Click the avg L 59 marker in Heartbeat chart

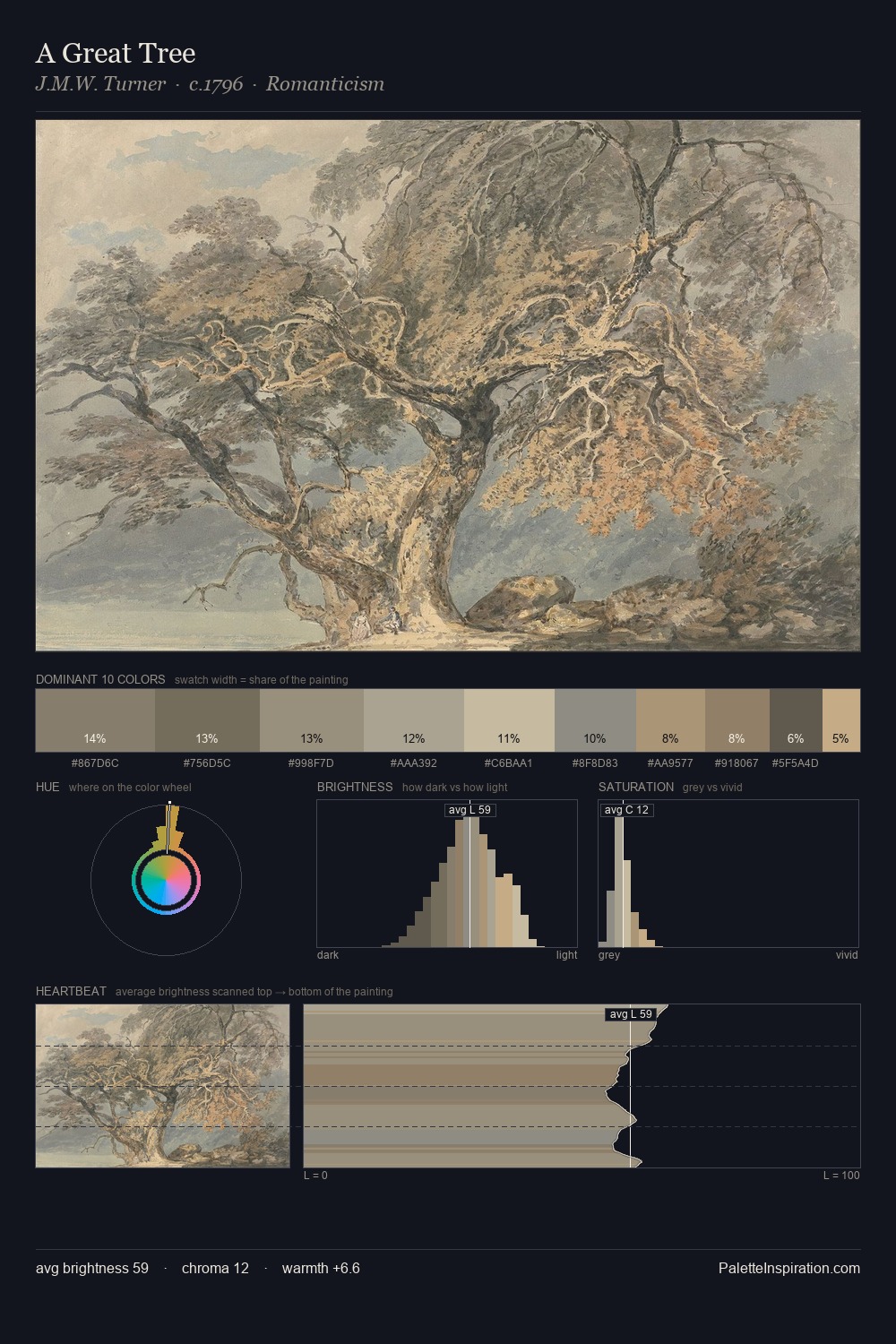[x=631, y=1014]
